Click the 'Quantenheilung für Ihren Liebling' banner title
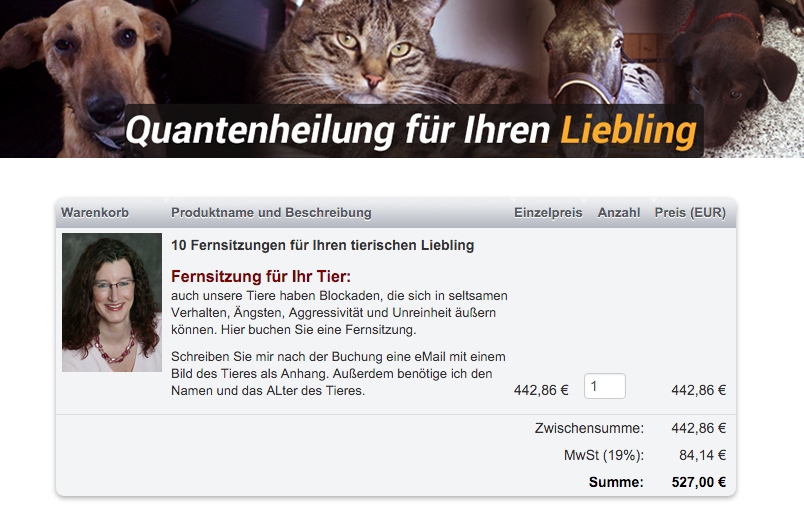This screenshot has width=804, height=512. pos(411,130)
